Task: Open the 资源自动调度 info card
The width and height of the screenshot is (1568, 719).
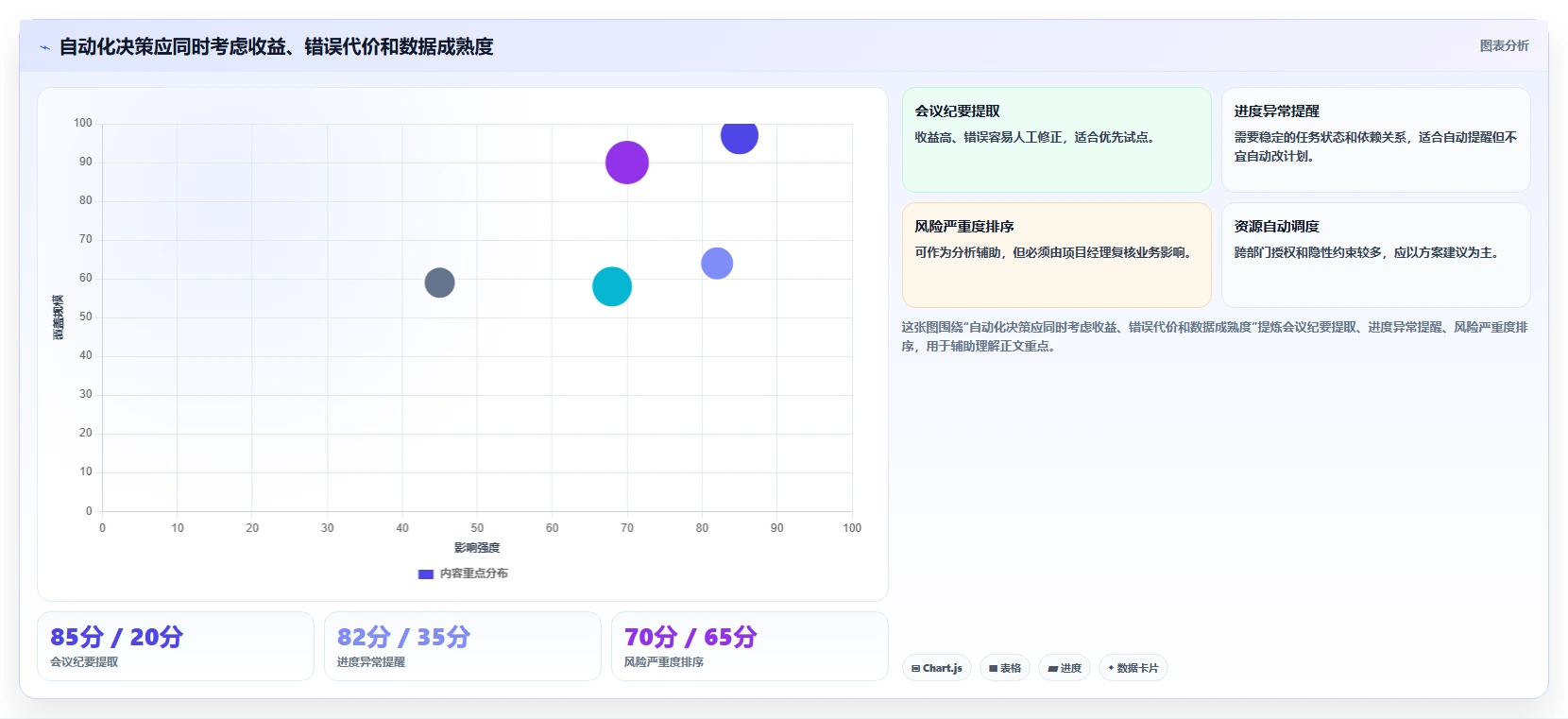Action: tap(1375, 255)
